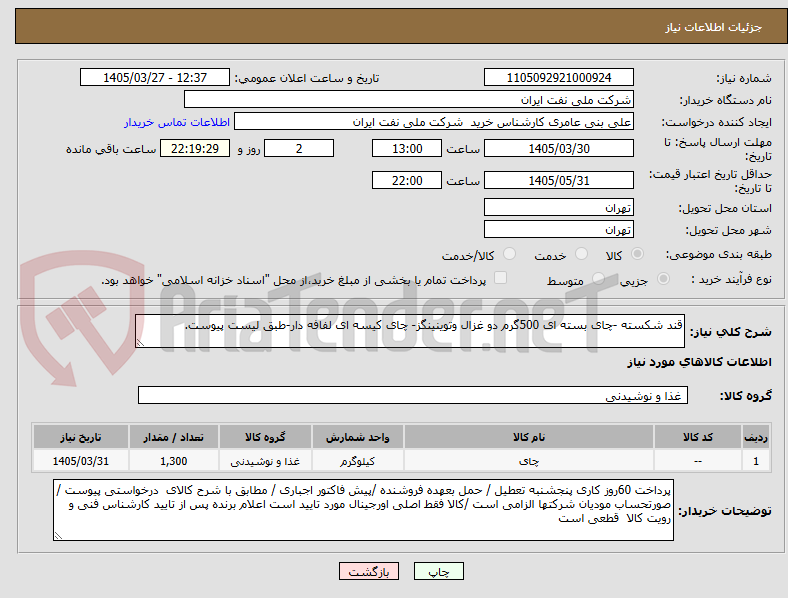Click the validity time field 22:00
788x598 pixels.
(x=407, y=180)
